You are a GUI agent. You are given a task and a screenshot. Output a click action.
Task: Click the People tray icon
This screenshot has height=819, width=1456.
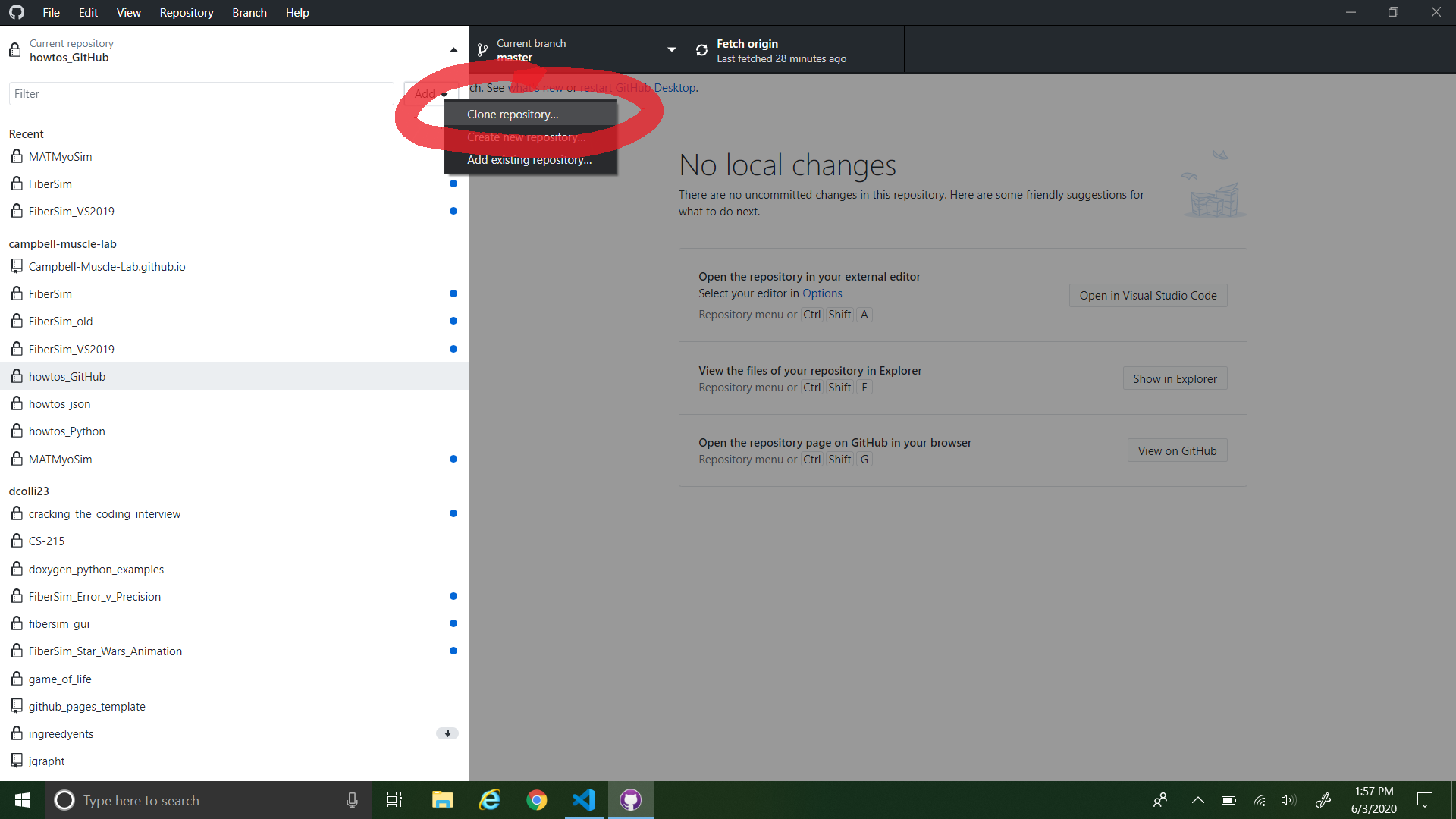(x=1160, y=800)
